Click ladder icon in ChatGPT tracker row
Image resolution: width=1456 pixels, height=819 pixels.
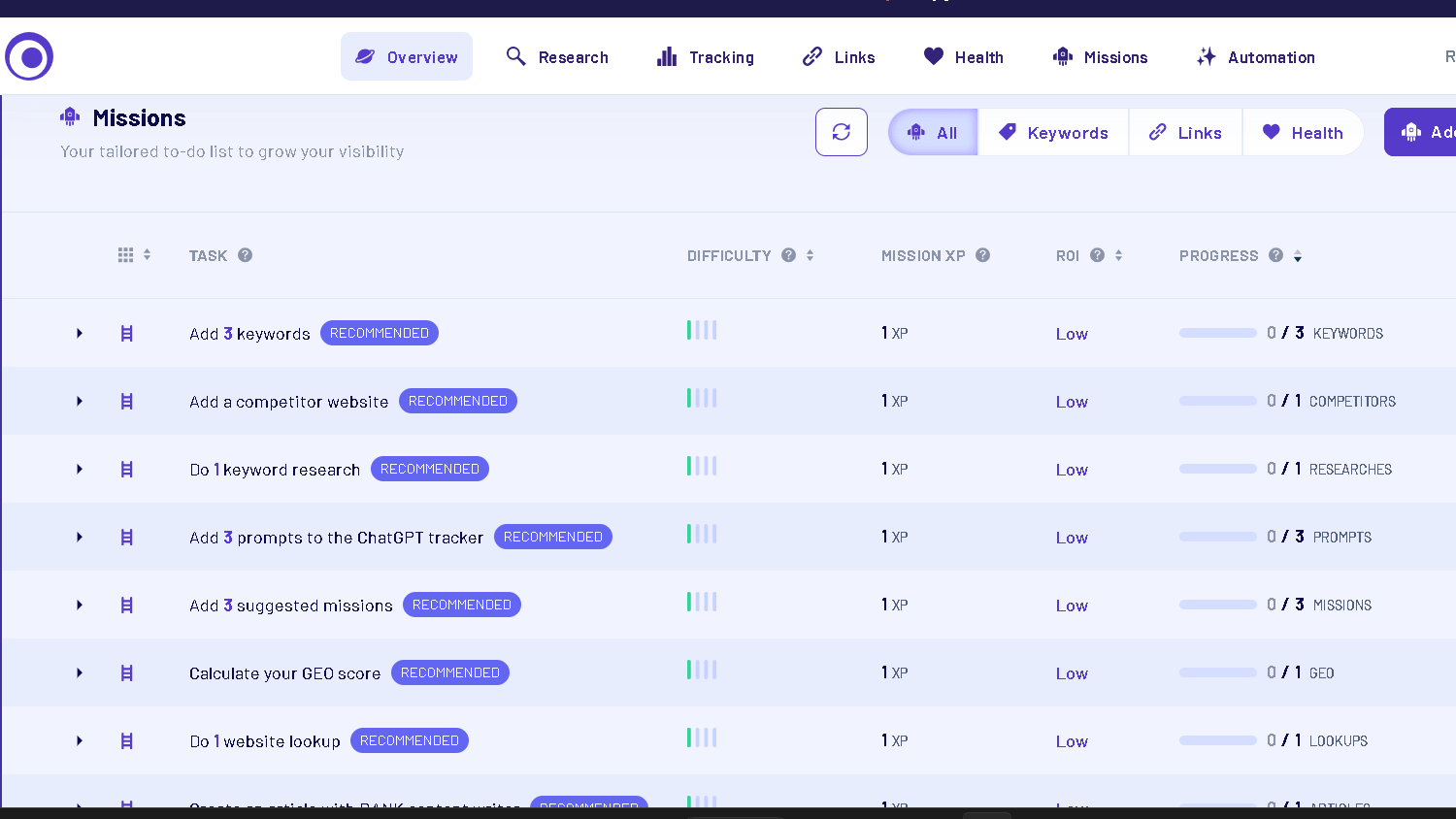(x=126, y=538)
